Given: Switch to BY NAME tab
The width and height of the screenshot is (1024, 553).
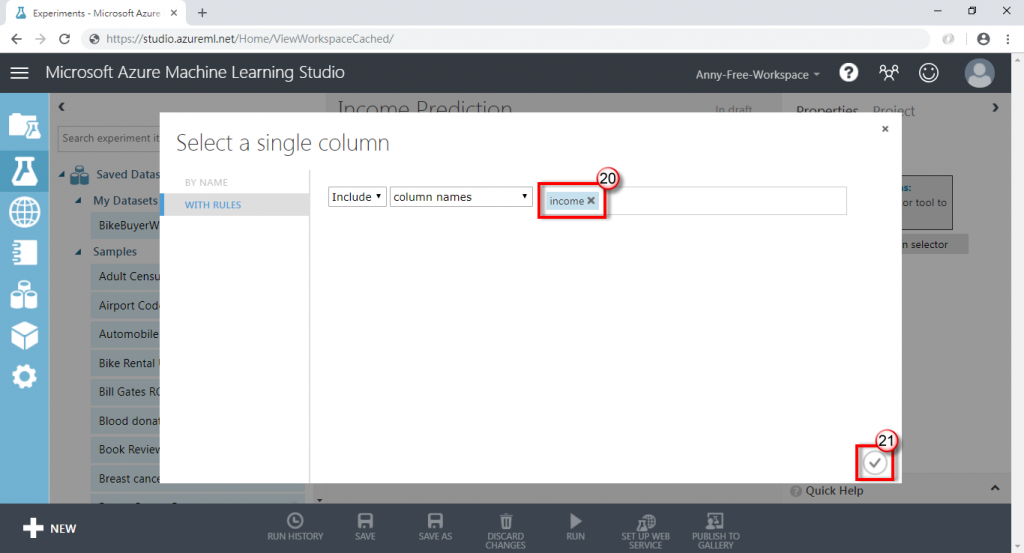Looking at the screenshot, I should [x=206, y=182].
